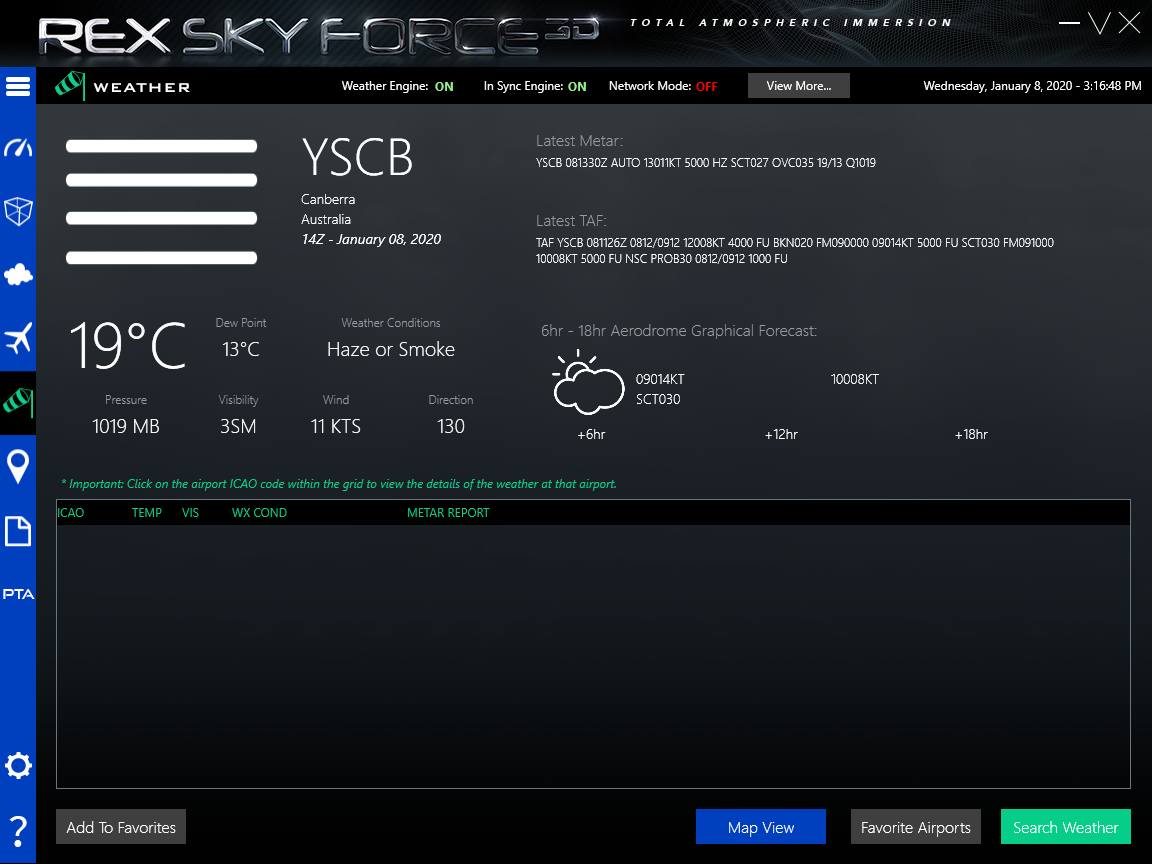This screenshot has width=1152, height=864.
Task: Click the 130 wind direction value
Action: pyautogui.click(x=450, y=426)
